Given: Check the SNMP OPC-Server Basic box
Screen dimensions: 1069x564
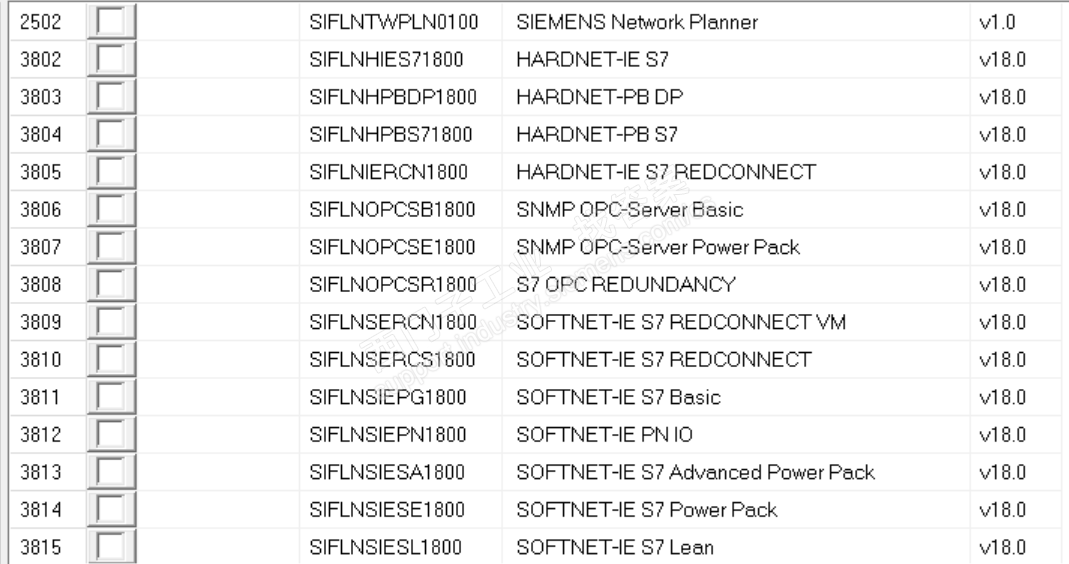Looking at the screenshot, I should (x=111, y=209).
